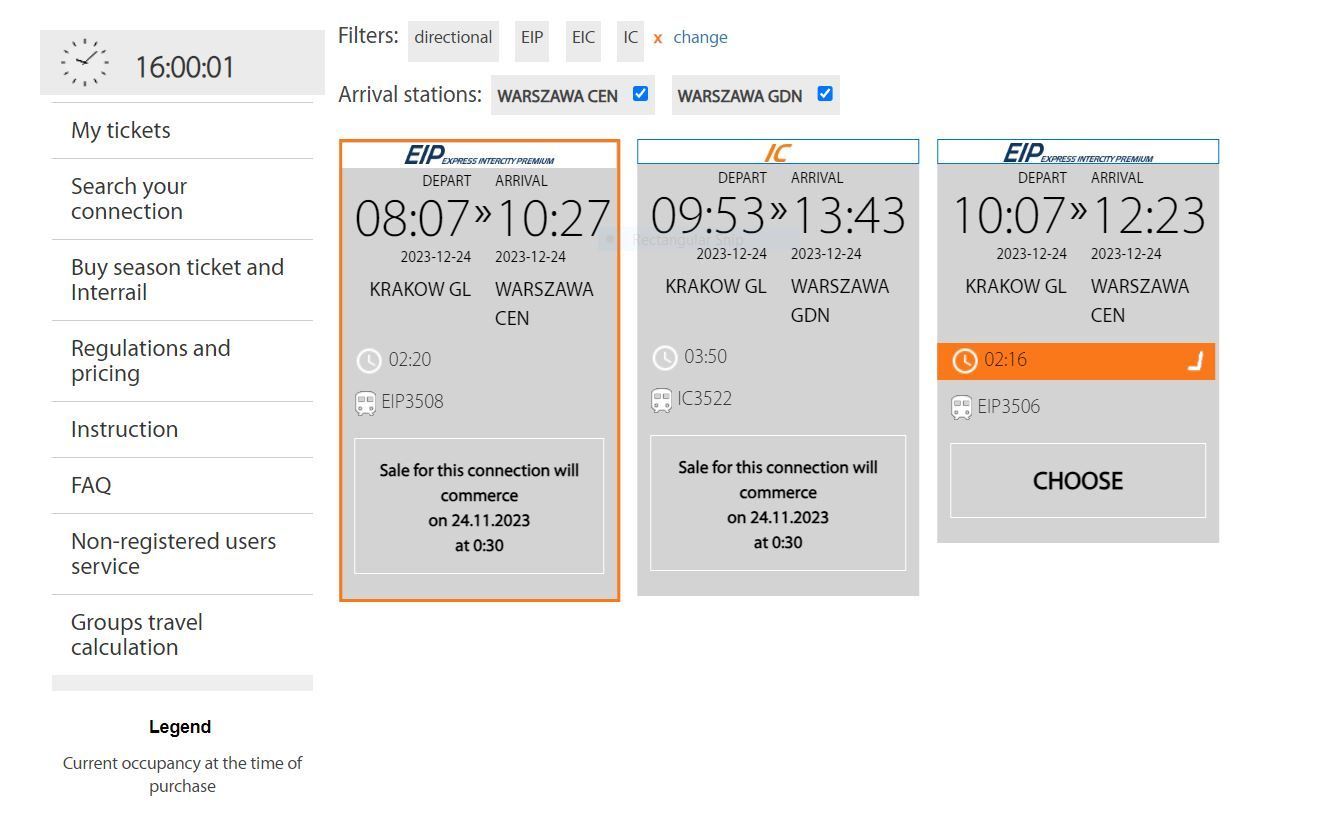Image resolution: width=1332 pixels, height=813 pixels.
Task: Expand the orange 02:16 duration bar
Action: (x=1194, y=362)
